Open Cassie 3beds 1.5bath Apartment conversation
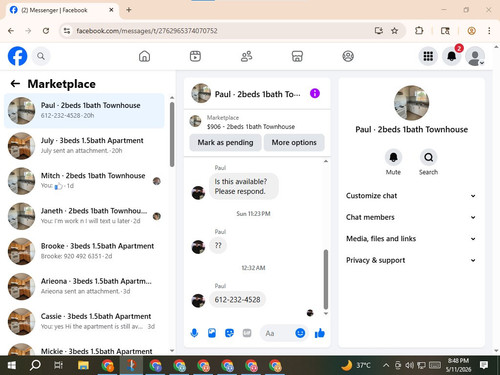 point(84,322)
